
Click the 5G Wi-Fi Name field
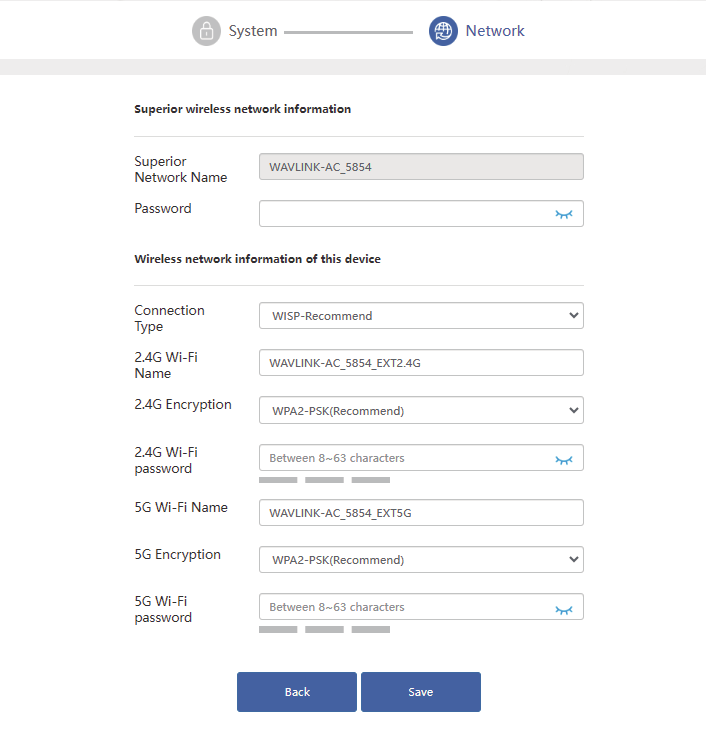(x=421, y=513)
